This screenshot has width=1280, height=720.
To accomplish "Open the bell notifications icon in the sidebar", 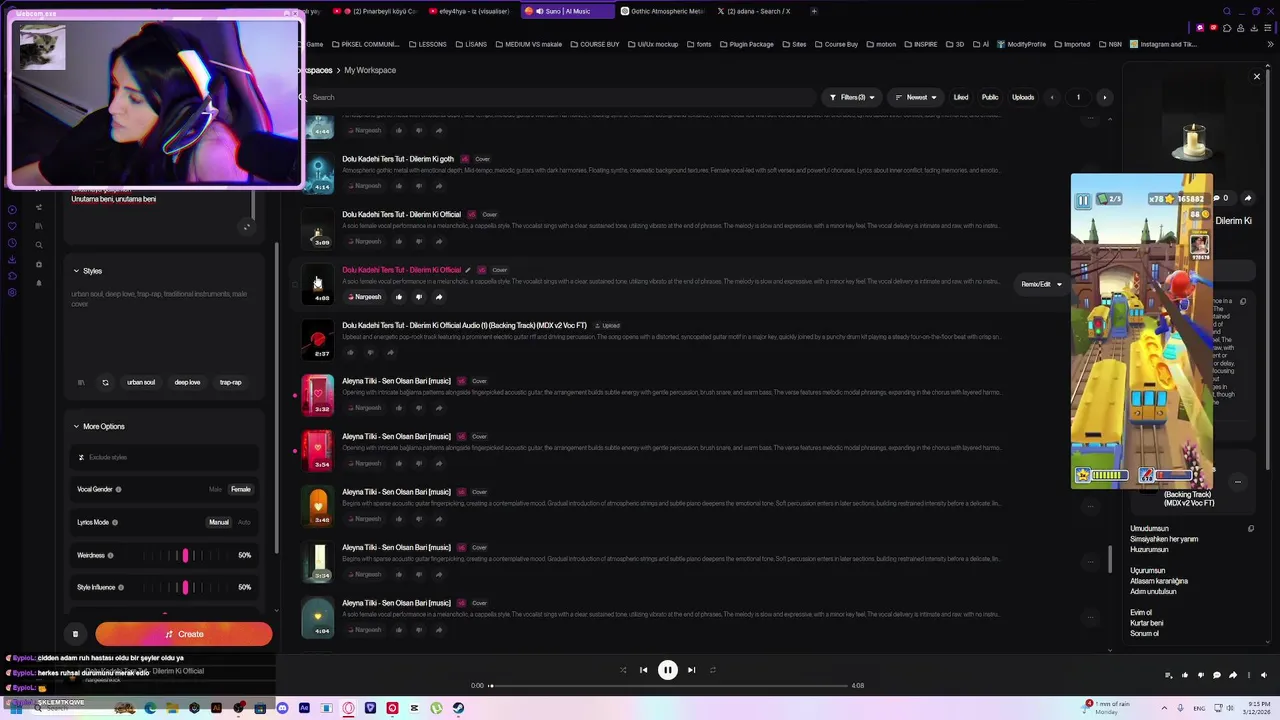I will click(39, 283).
